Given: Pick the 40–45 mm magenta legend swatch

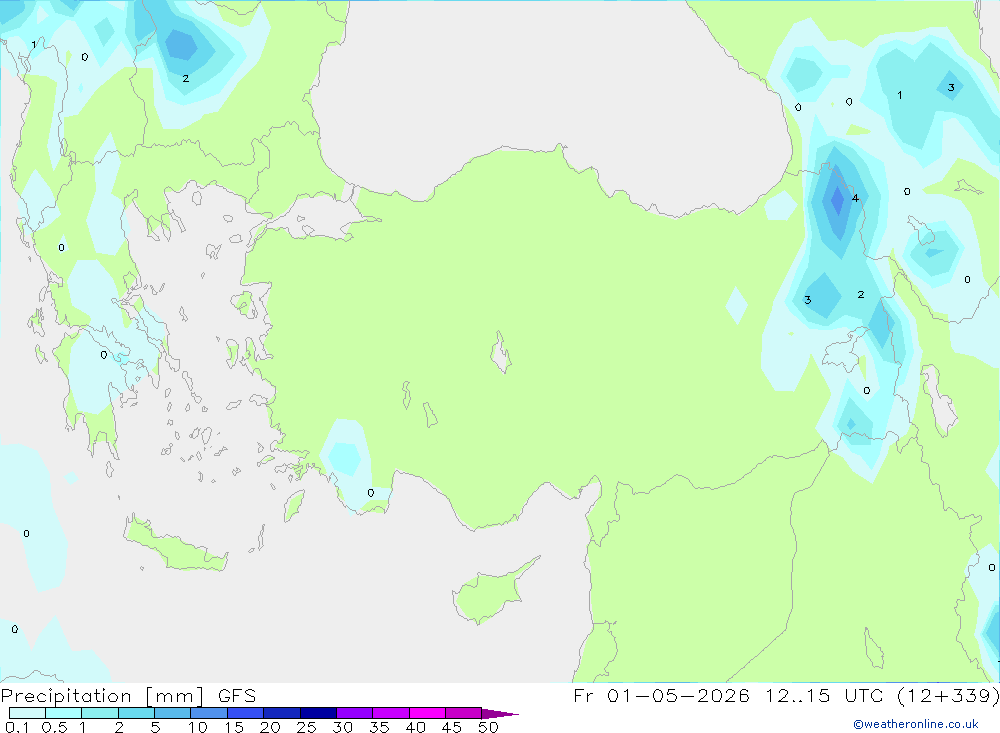Looking at the screenshot, I should click(x=427, y=713).
